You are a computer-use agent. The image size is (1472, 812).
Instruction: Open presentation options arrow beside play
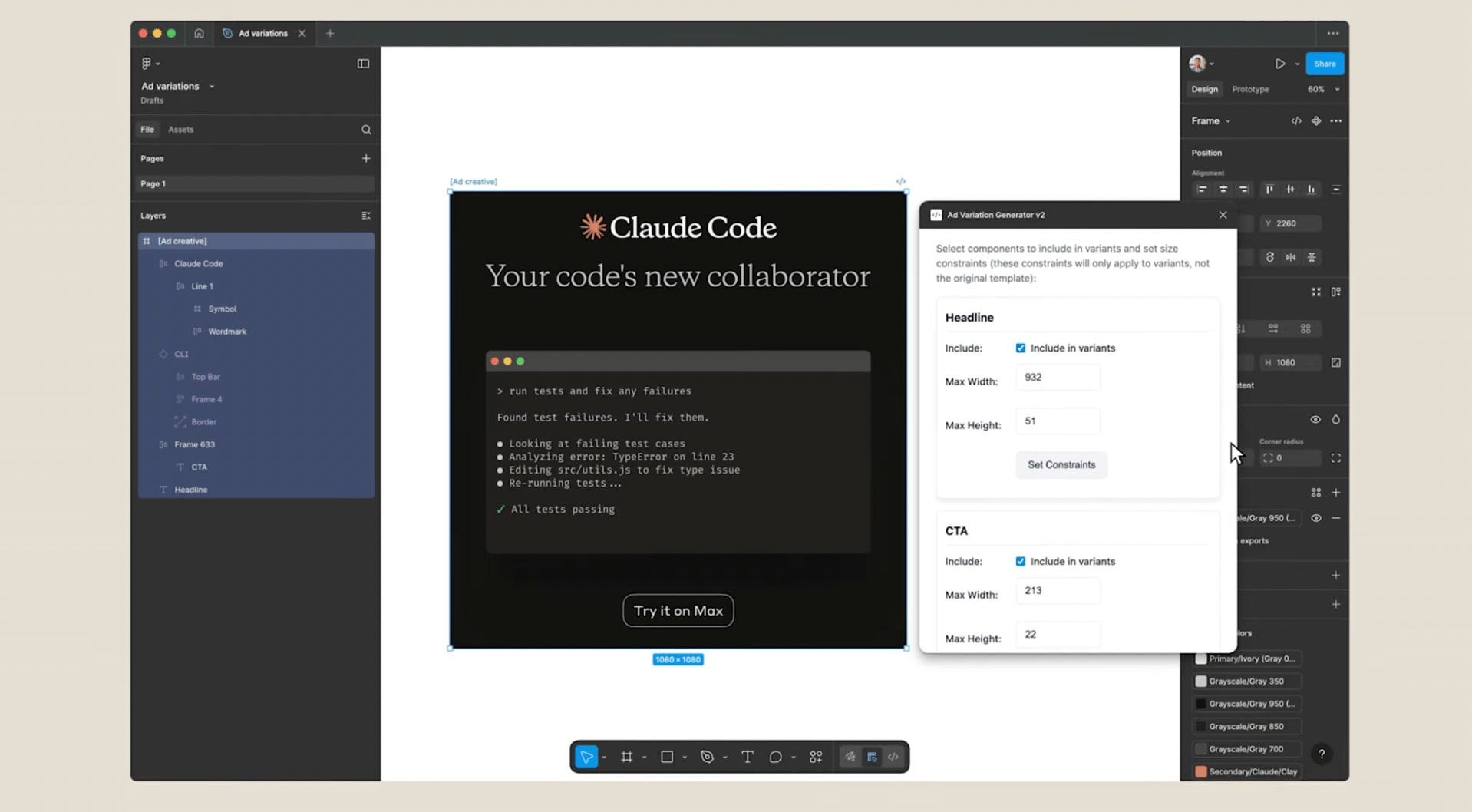pyautogui.click(x=1297, y=64)
